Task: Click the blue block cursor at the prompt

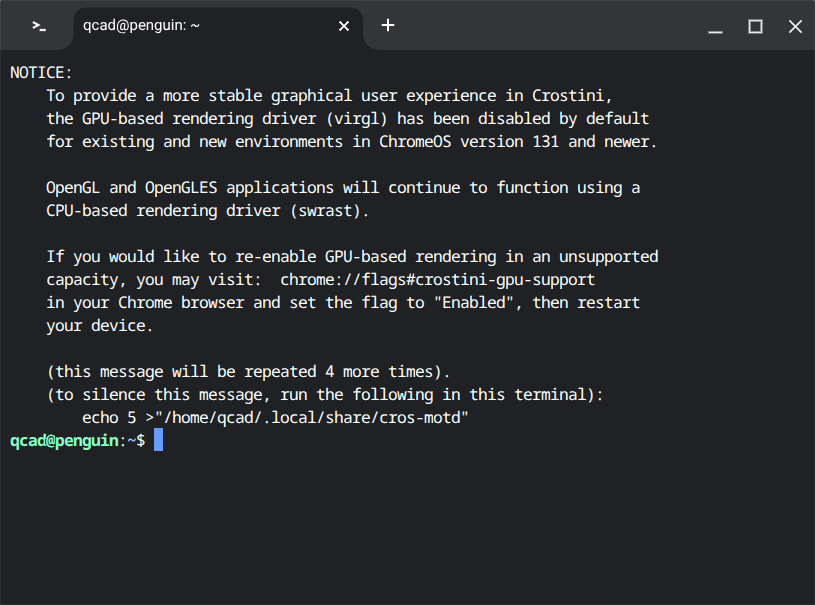Action: coord(158,440)
